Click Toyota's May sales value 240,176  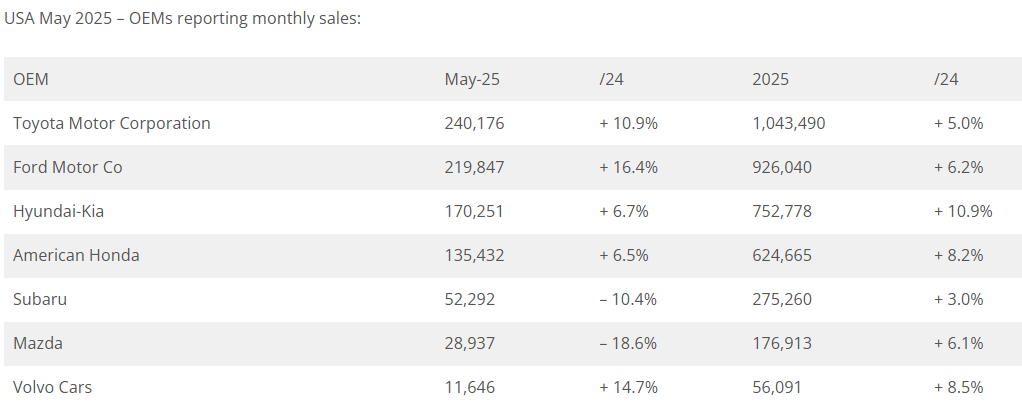[x=474, y=123]
